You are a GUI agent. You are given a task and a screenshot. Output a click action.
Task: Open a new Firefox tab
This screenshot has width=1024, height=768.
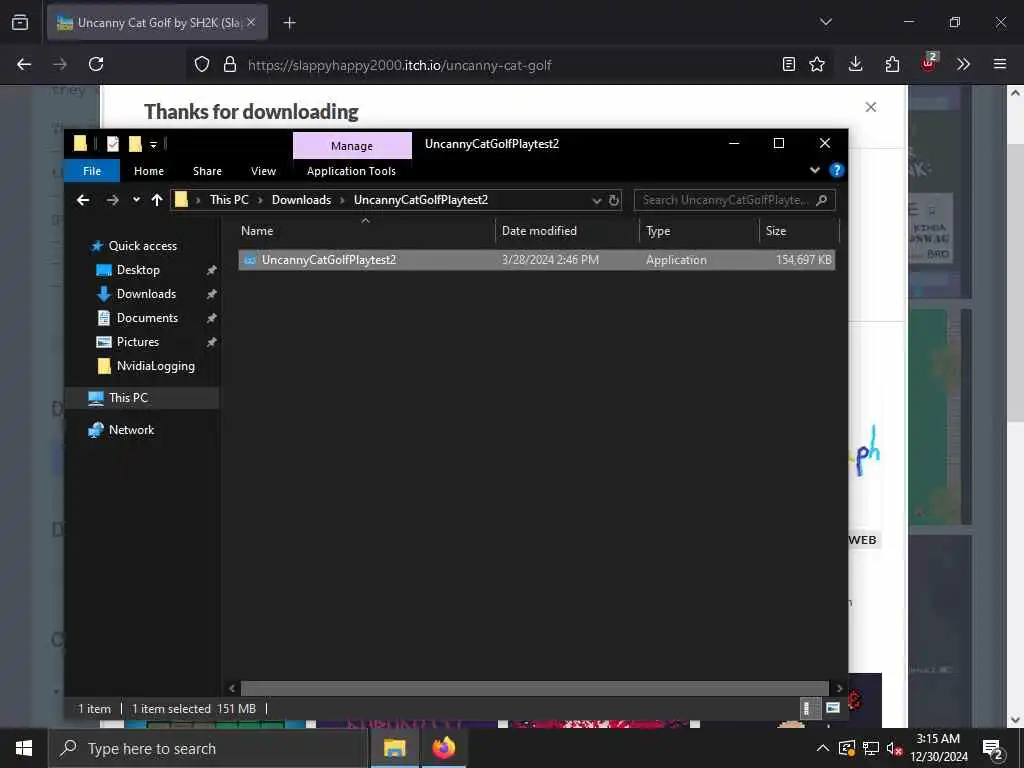(x=289, y=23)
